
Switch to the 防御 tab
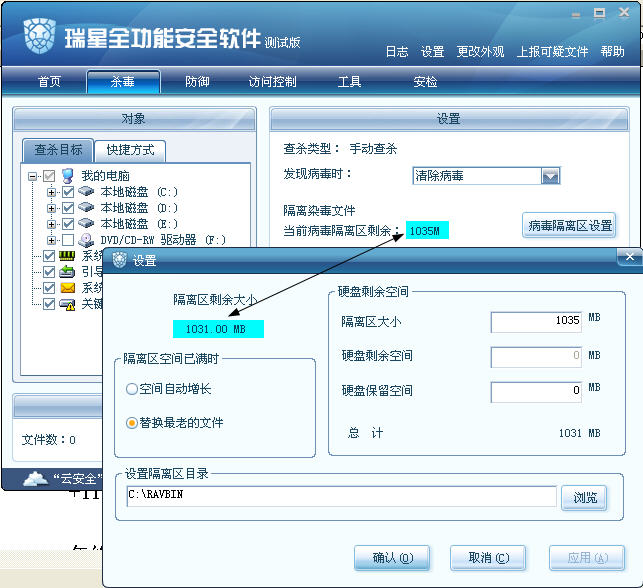pos(197,82)
